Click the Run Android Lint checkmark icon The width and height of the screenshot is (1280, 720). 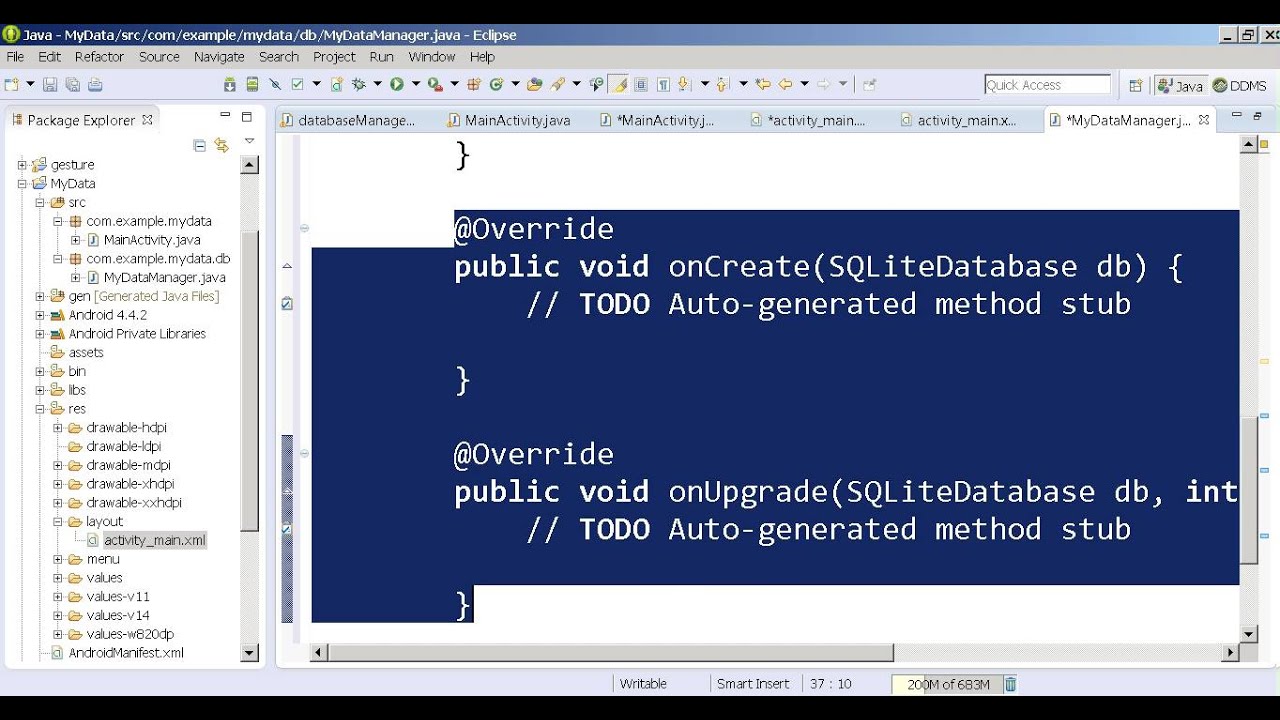coord(297,85)
